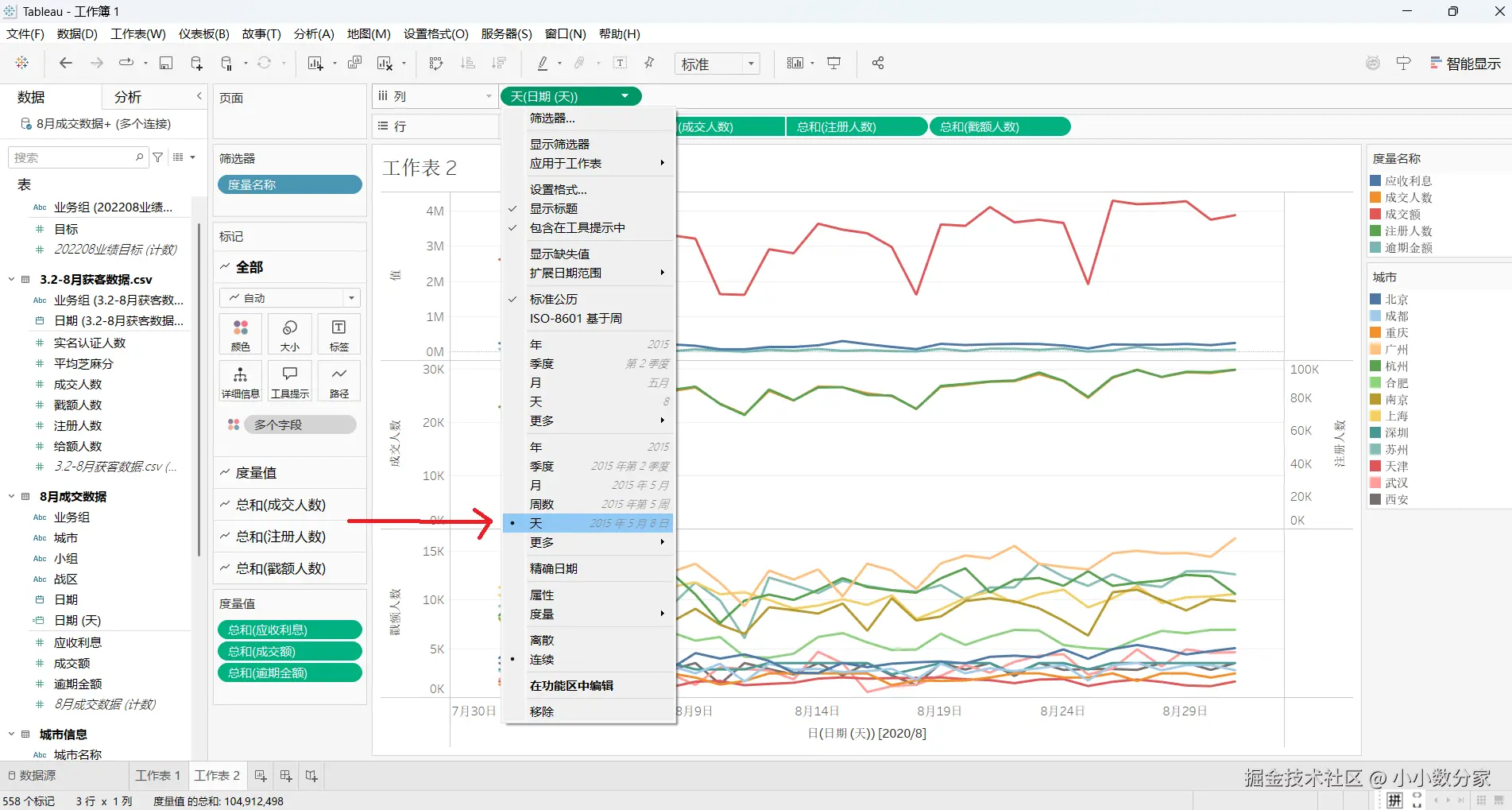Click the 总和(截额人数) pill on rows shelf
Image resolution: width=1512 pixels, height=810 pixels.
coord(1000,126)
